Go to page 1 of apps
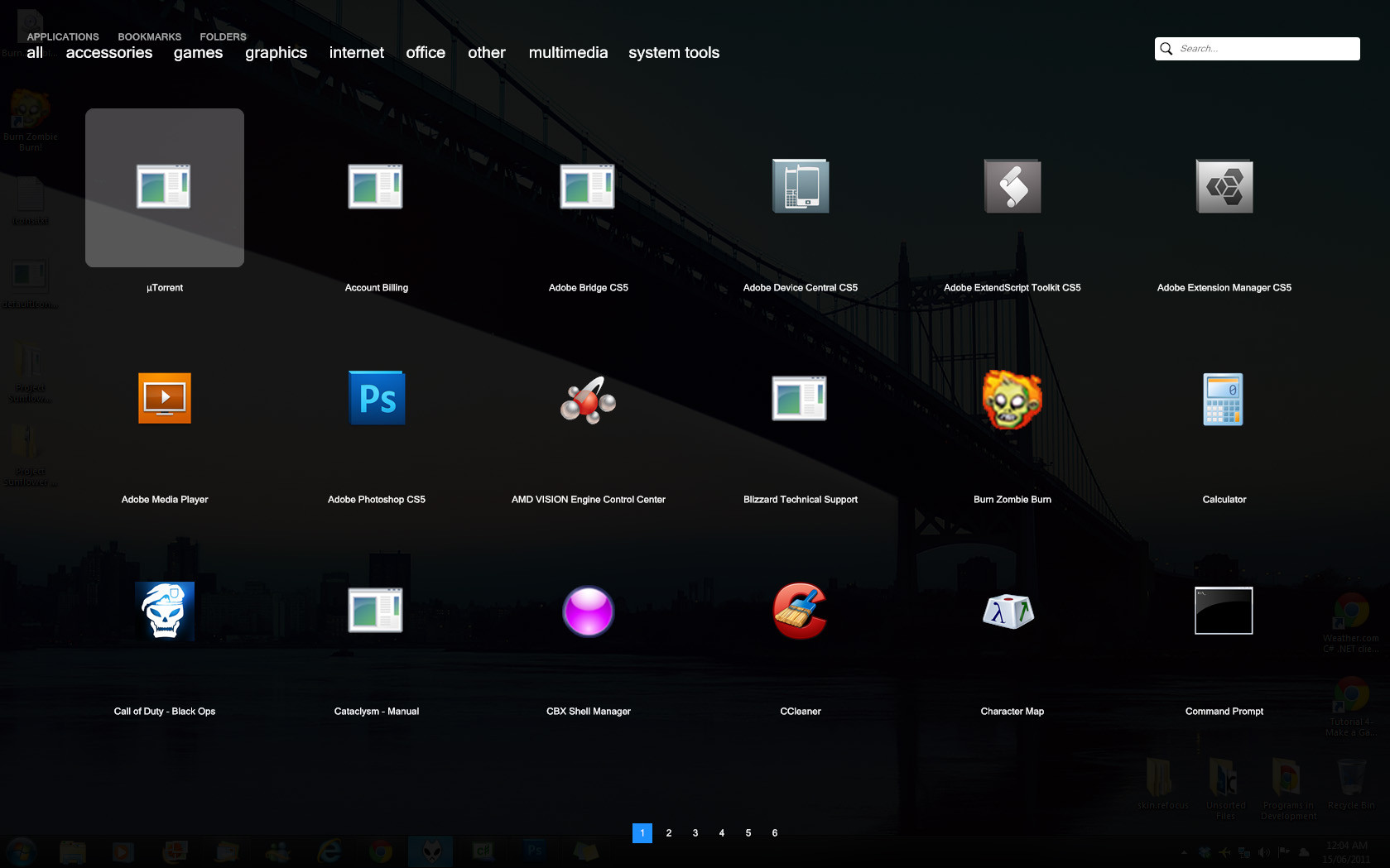The height and width of the screenshot is (868, 1390). 642,833
